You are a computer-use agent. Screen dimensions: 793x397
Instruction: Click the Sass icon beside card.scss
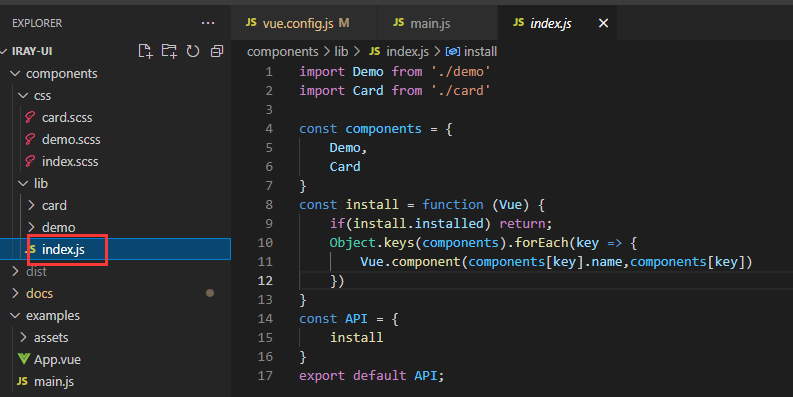coord(30,117)
